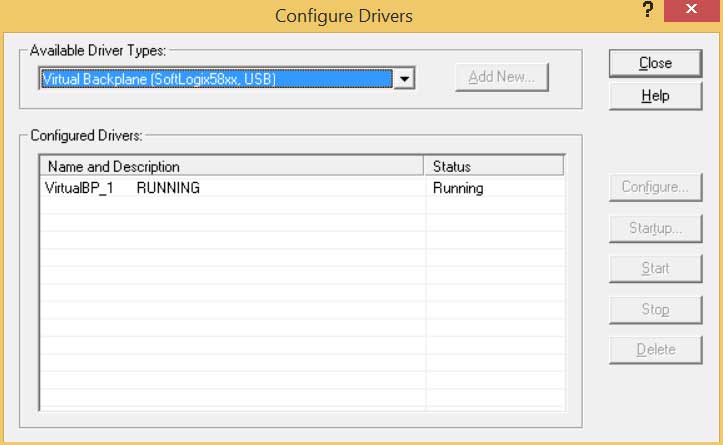Click the Start button
723x445 pixels.
click(655, 268)
